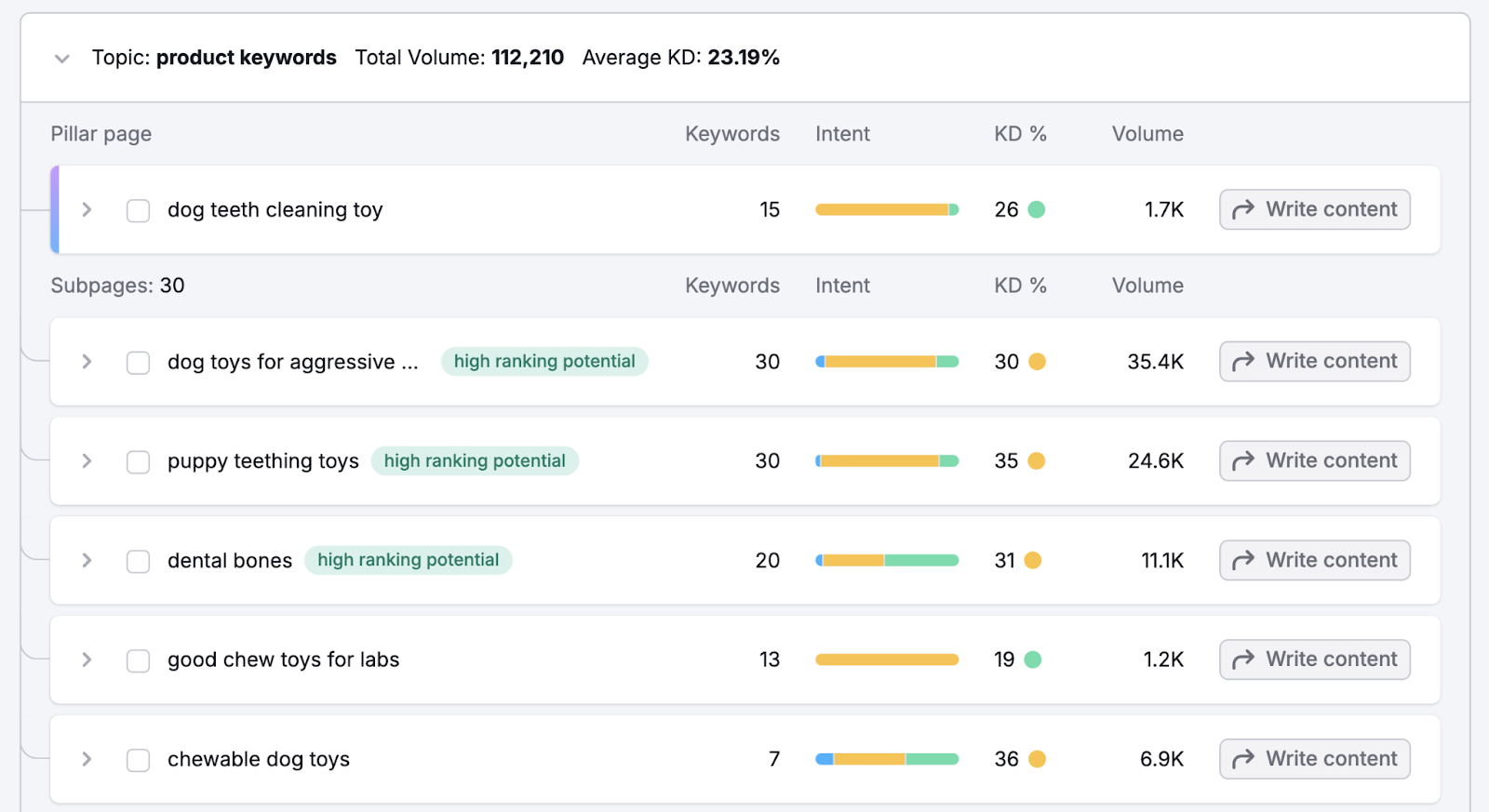Check the dog toys for aggressive checkbox

click(138, 363)
